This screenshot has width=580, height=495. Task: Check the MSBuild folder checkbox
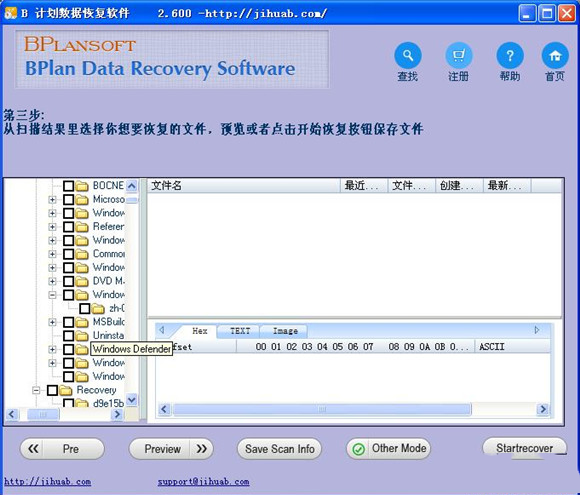68,322
